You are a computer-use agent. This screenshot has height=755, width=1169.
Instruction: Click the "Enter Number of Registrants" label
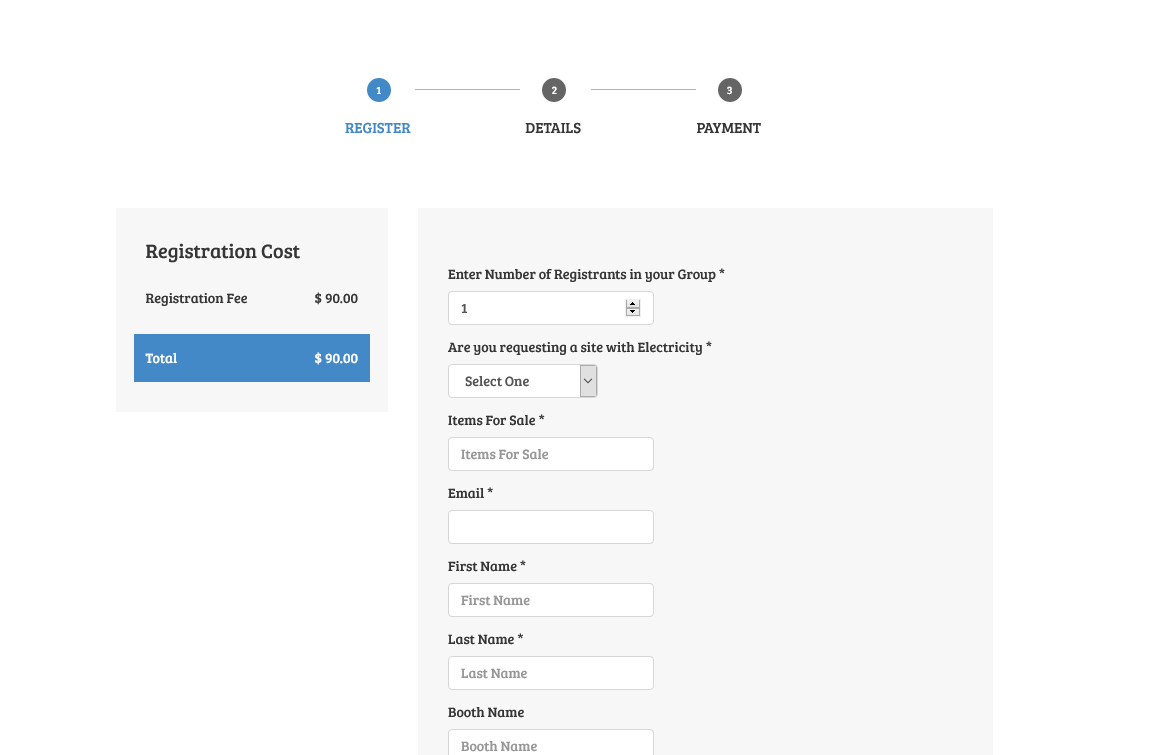click(585, 274)
